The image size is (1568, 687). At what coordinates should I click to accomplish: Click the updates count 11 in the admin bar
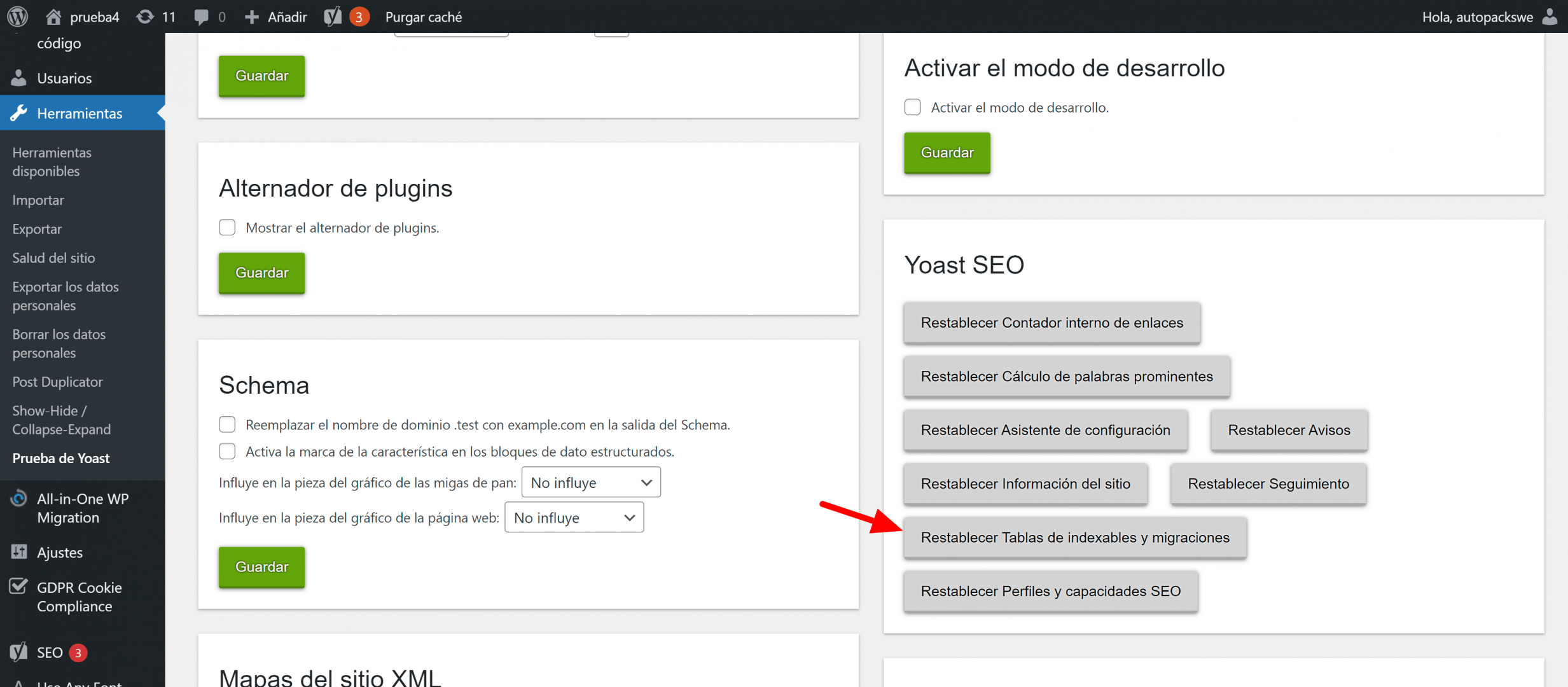point(169,17)
